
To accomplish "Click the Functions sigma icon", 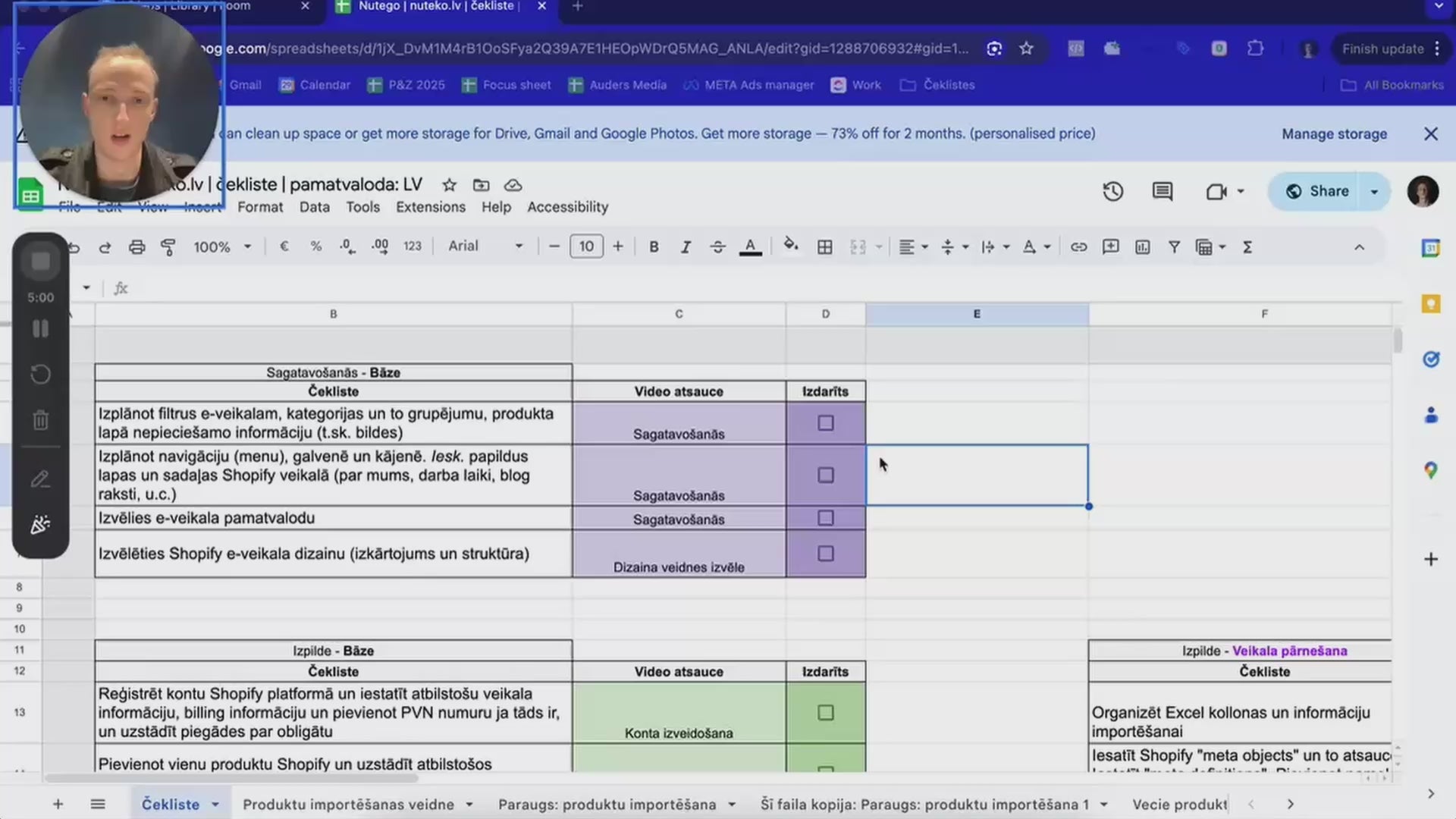I will (1247, 247).
